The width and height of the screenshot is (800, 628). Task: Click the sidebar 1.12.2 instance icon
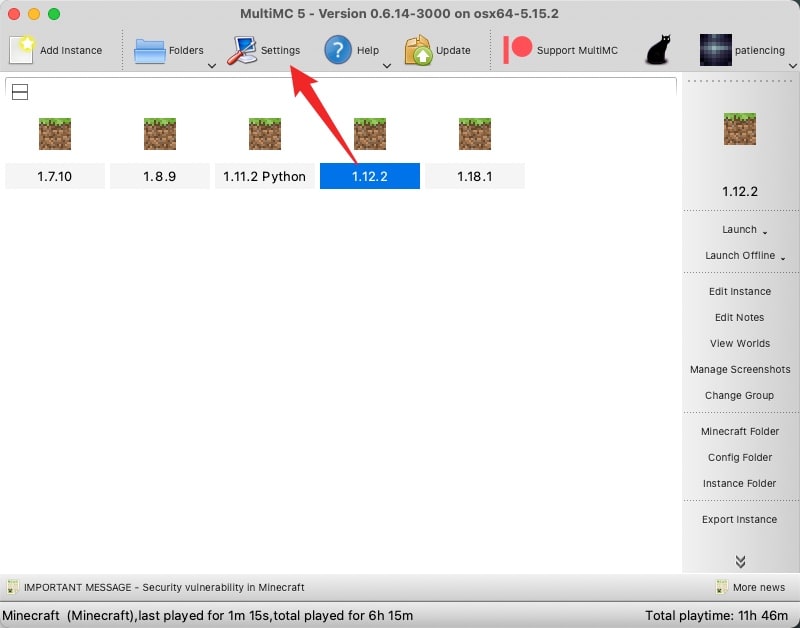740,129
